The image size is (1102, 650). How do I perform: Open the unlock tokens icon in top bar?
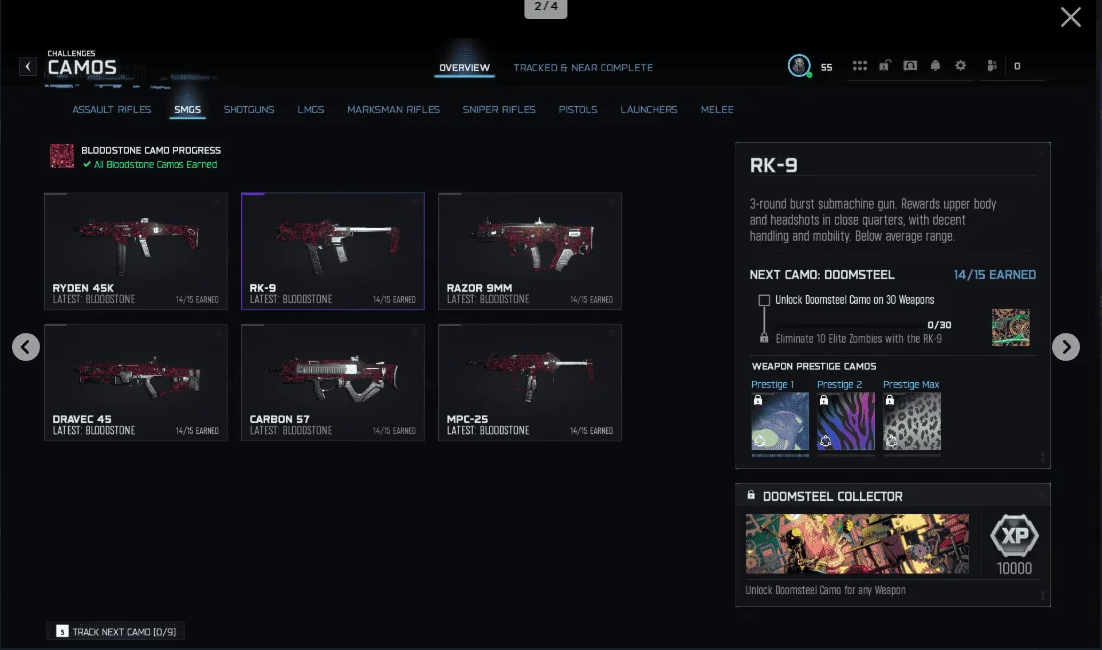pyautogui.click(x=885, y=66)
